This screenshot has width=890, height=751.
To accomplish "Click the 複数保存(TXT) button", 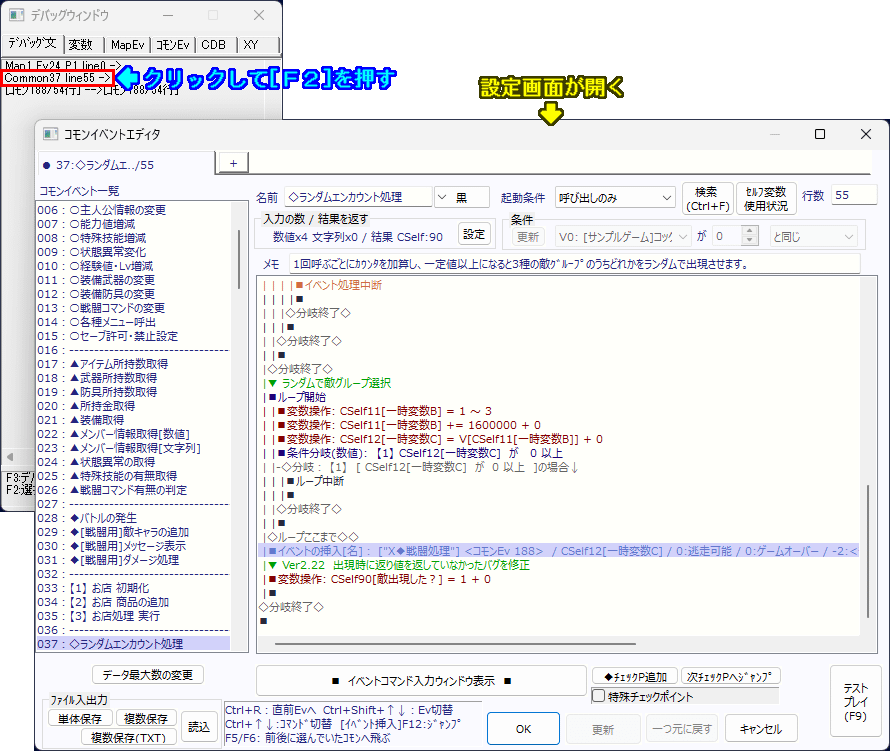I will (x=129, y=737).
